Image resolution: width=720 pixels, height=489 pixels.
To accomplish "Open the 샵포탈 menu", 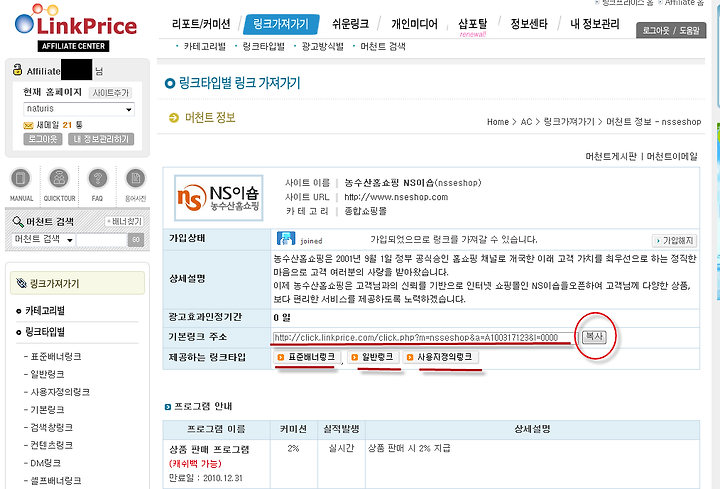I will (x=472, y=24).
